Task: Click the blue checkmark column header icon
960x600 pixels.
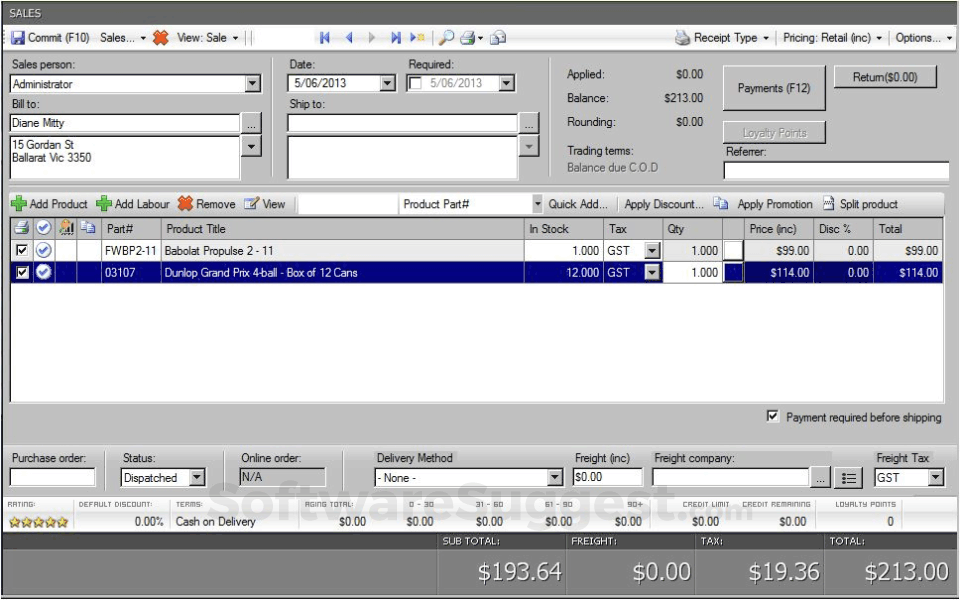Action: coord(43,228)
